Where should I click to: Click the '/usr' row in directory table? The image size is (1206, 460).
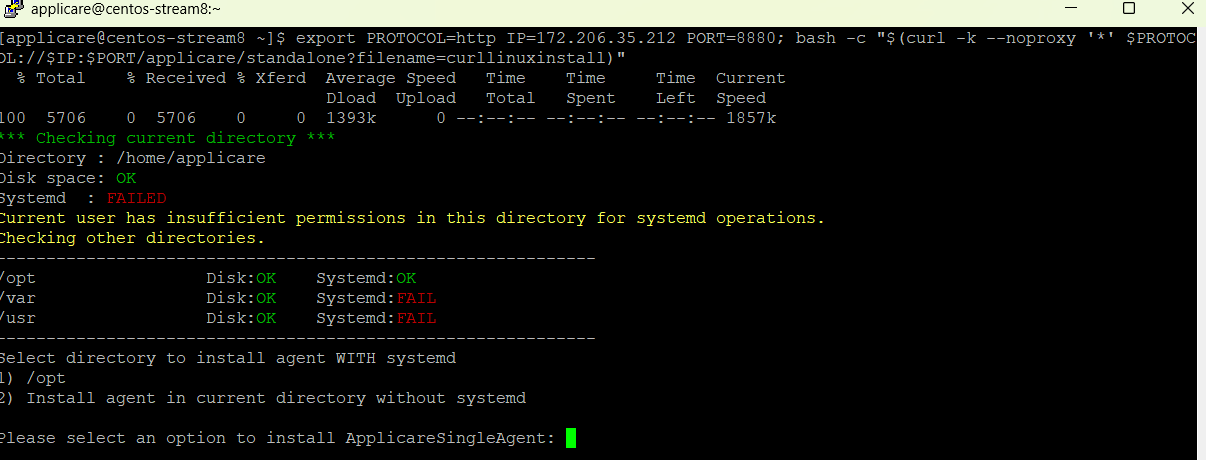click(218, 318)
